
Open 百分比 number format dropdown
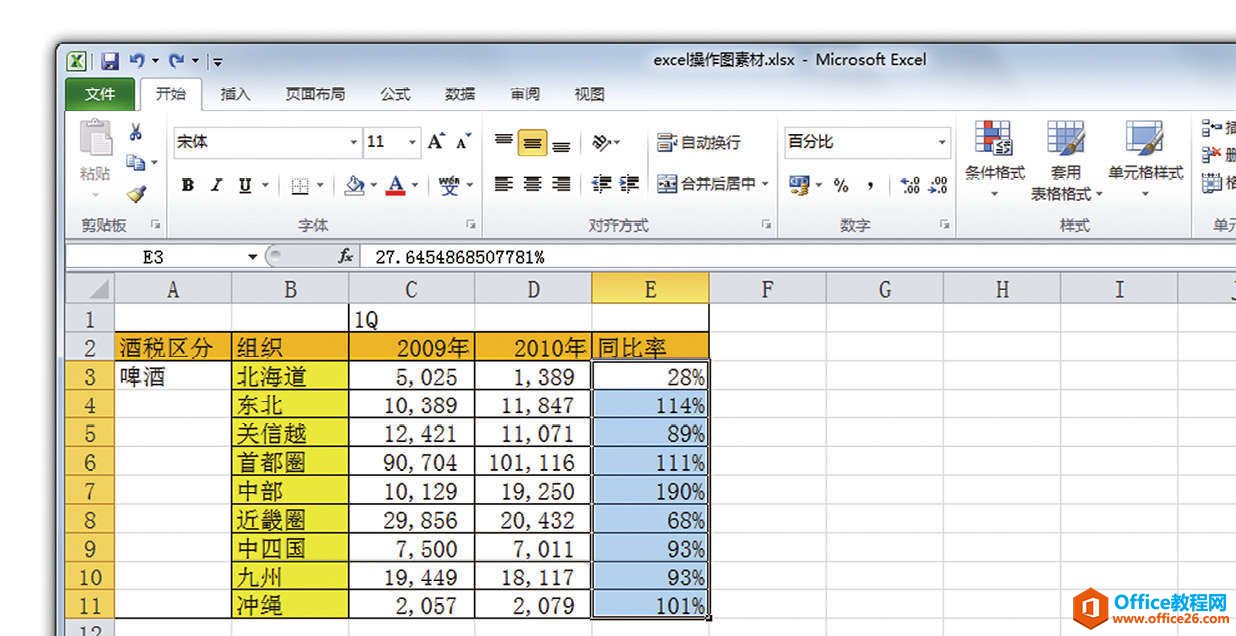942,142
